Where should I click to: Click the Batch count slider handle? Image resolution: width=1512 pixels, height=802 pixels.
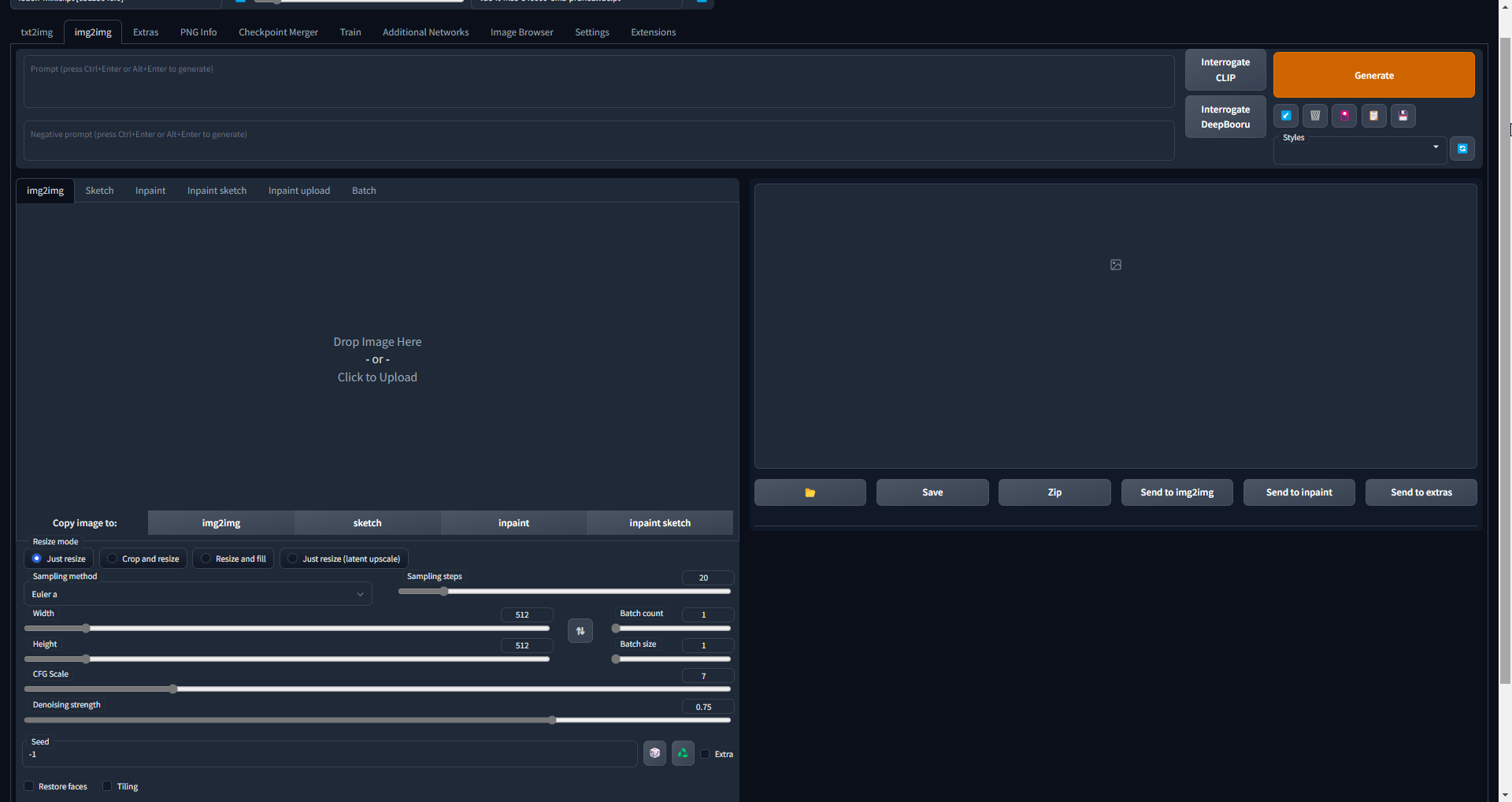pos(616,629)
